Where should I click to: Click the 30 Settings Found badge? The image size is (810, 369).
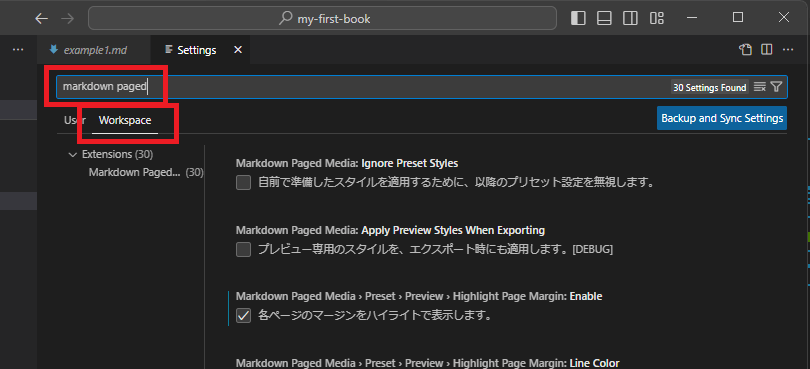coord(710,87)
